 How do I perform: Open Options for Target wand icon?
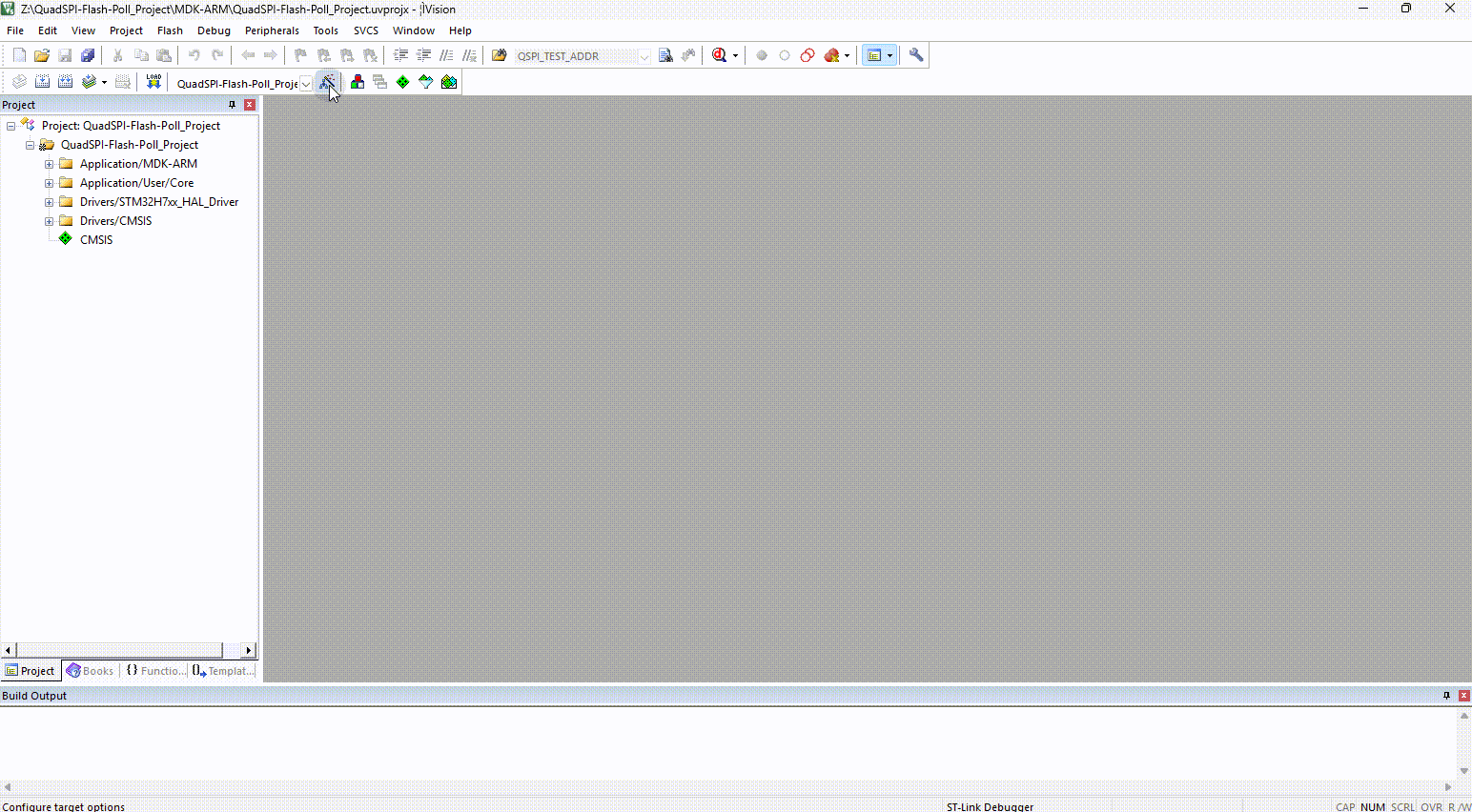click(x=327, y=82)
